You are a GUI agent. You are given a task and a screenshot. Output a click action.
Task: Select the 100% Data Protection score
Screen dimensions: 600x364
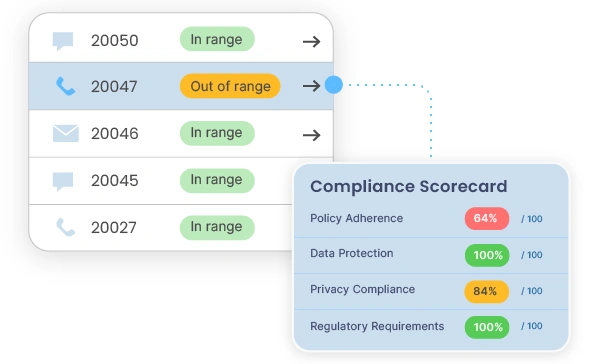pos(487,255)
